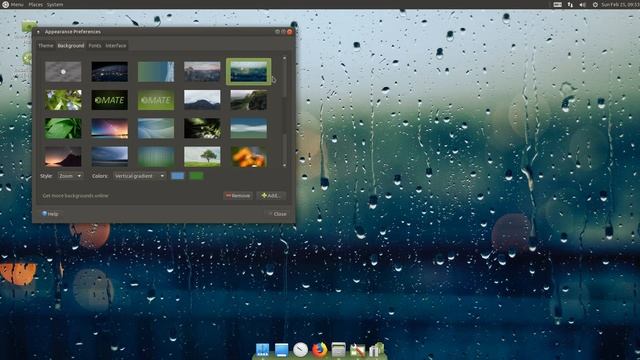
Task: Click the Ubuntu MATE logo menu icon
Action: click(5, 4)
